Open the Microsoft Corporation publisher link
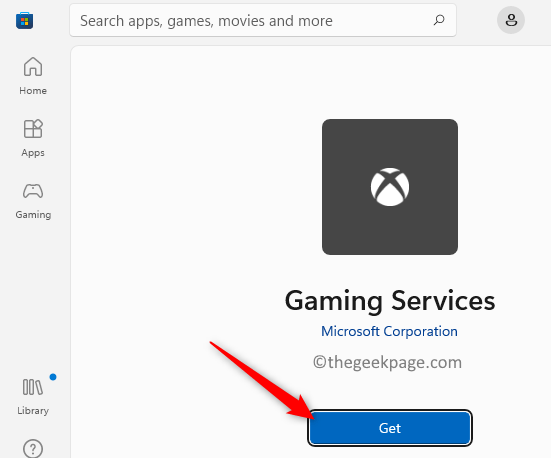 click(x=389, y=331)
